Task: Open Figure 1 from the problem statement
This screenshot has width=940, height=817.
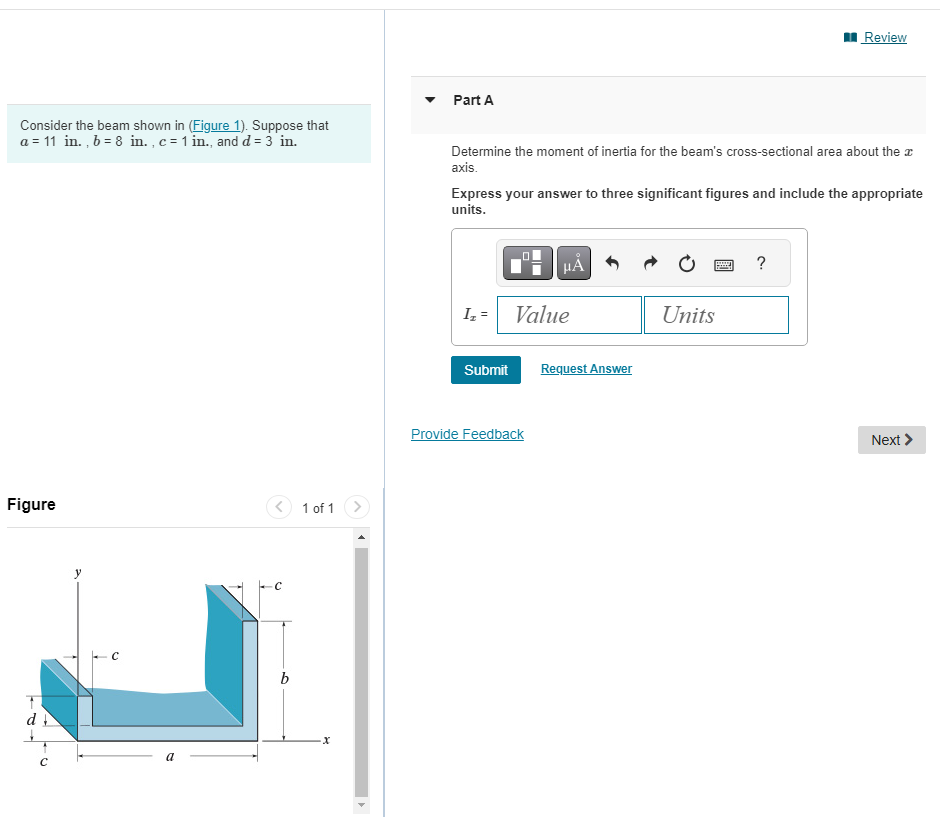Action: (x=216, y=125)
